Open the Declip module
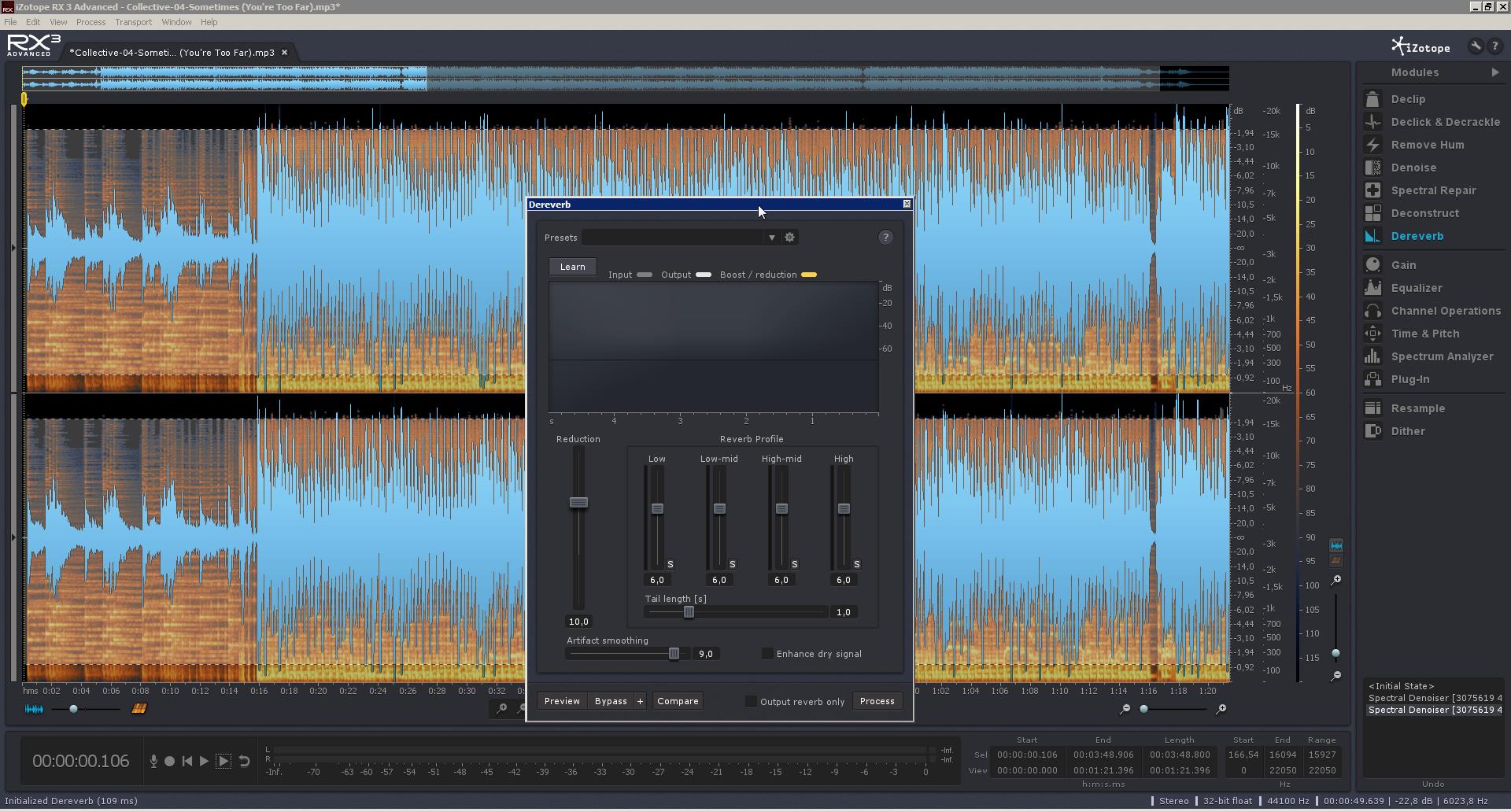Screen dimensions: 1511x812 (x=1407, y=99)
